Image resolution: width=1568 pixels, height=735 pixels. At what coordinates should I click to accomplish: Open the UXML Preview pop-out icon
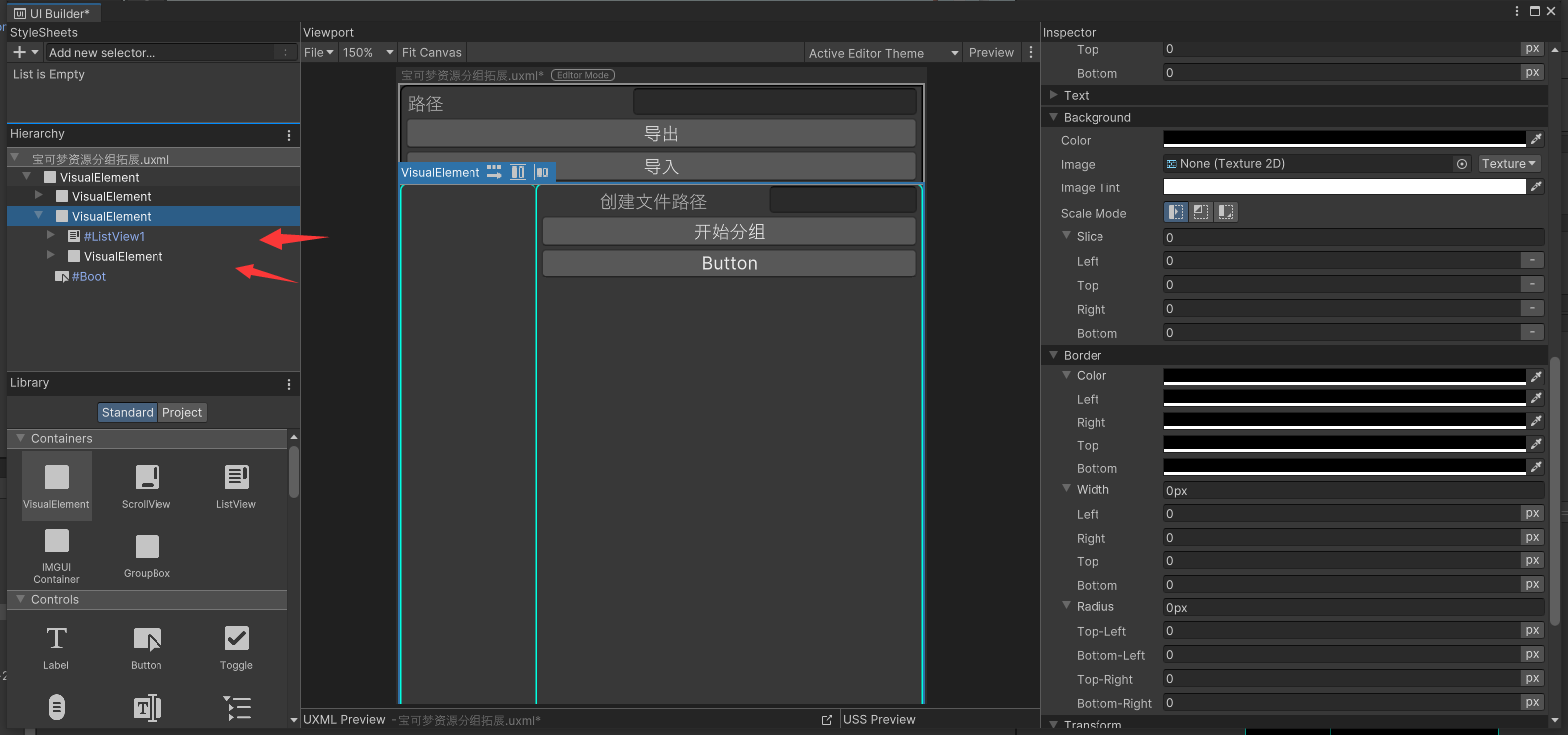point(827,720)
